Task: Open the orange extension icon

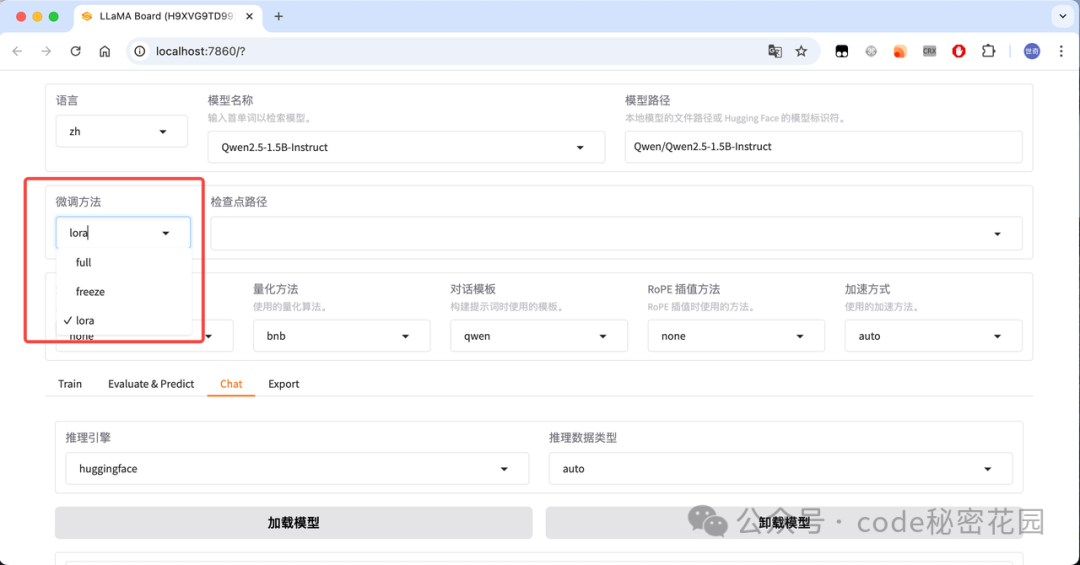Action: click(x=900, y=51)
